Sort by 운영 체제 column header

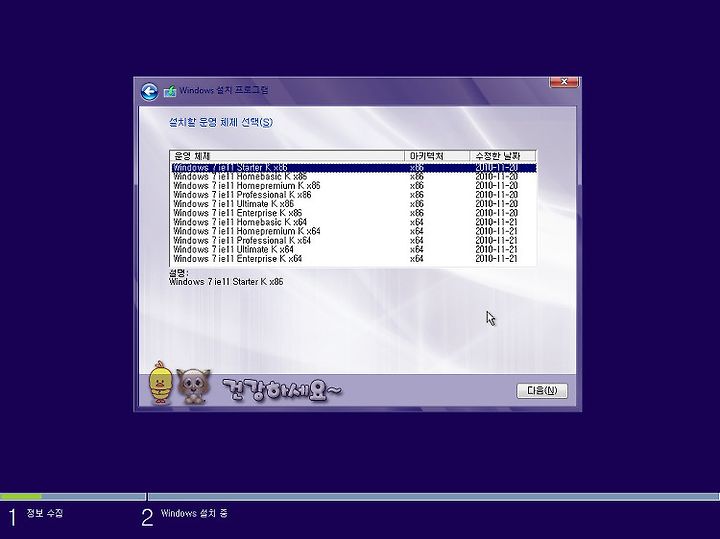(287, 156)
